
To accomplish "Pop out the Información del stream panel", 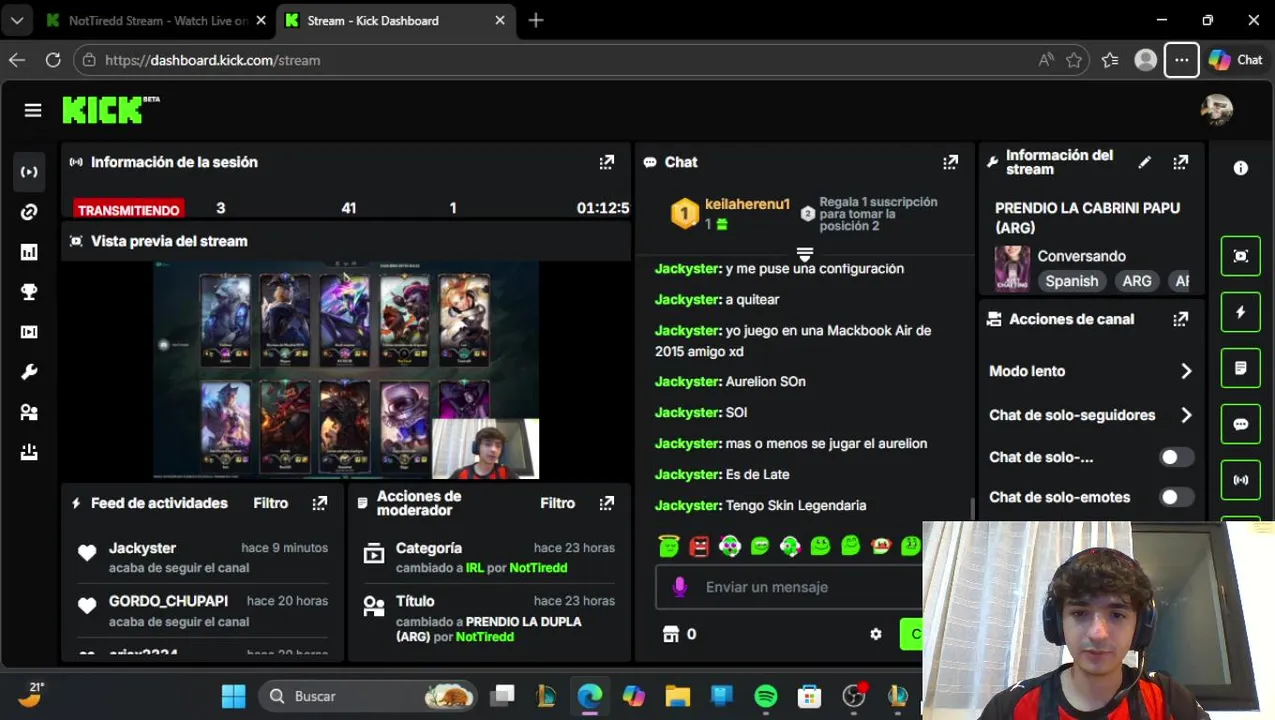I will pyautogui.click(x=1181, y=162).
